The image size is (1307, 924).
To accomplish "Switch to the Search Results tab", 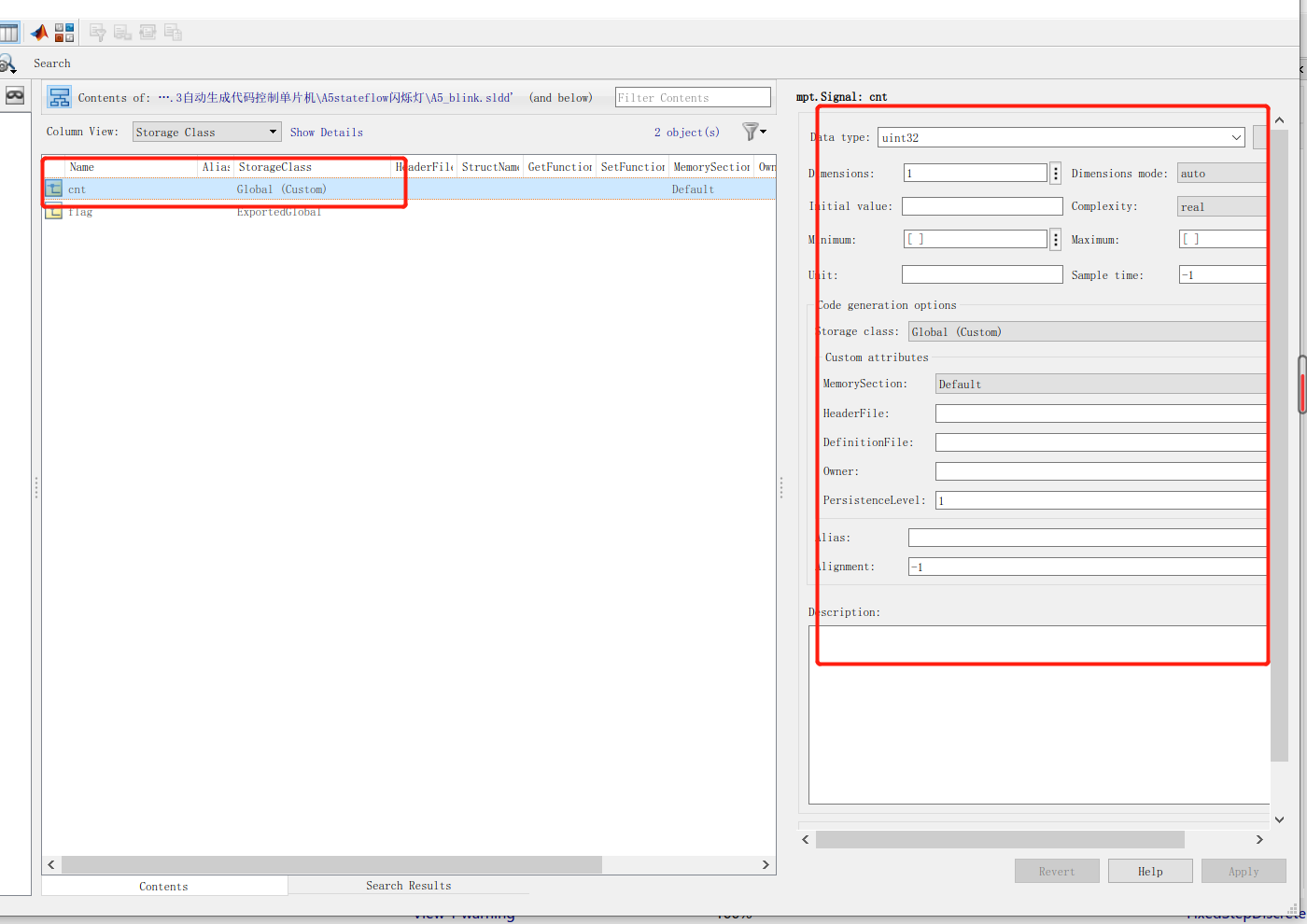I will tap(409, 886).
